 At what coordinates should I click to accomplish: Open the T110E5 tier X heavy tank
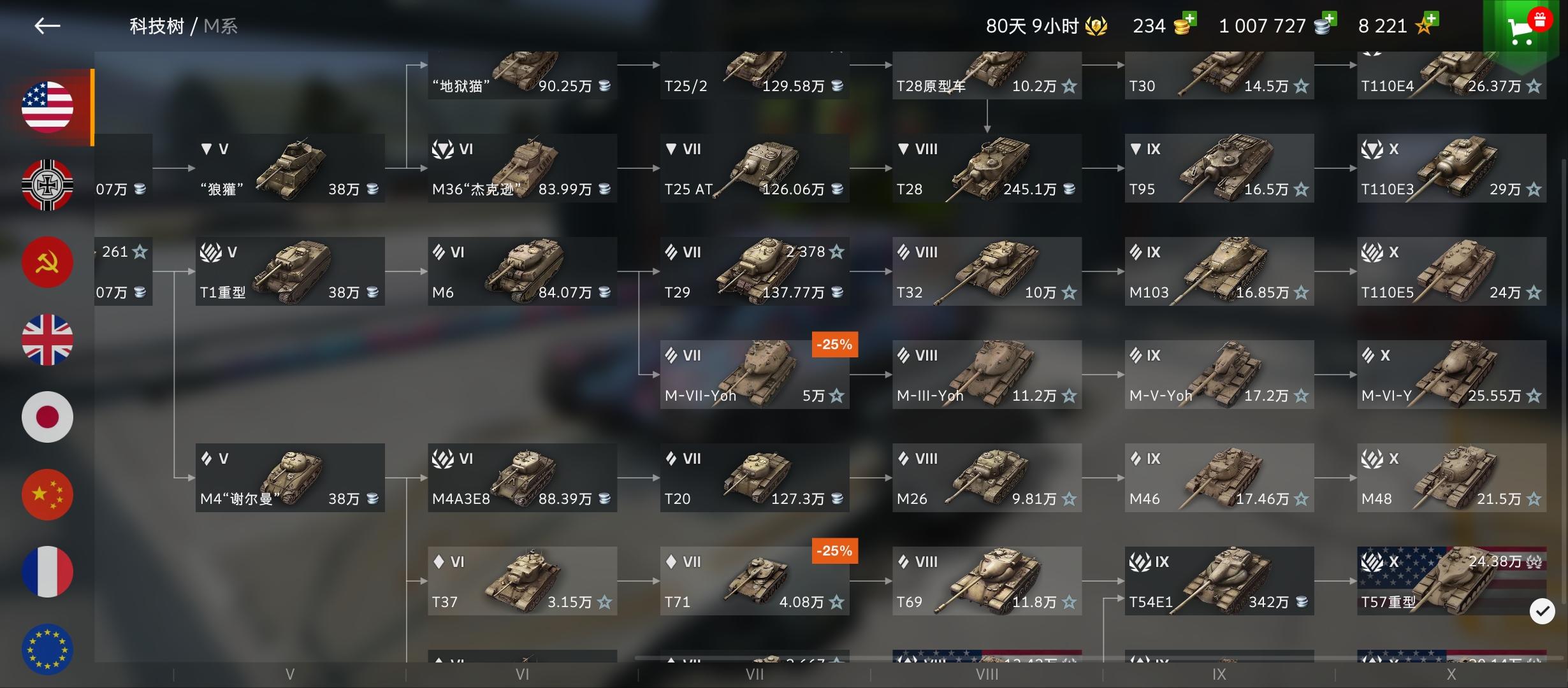click(1451, 271)
